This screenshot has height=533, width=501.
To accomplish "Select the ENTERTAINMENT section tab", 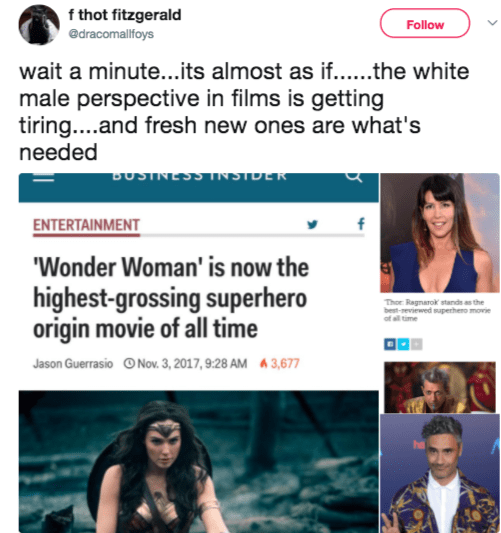I will click(x=86, y=226).
